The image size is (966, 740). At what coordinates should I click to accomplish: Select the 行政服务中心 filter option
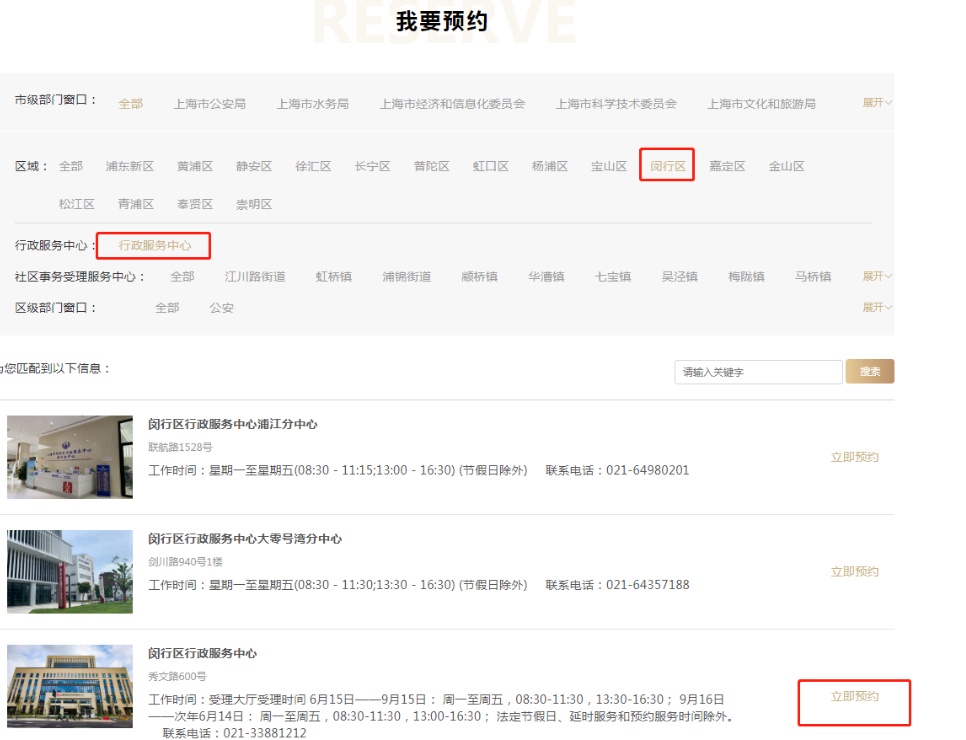(154, 245)
